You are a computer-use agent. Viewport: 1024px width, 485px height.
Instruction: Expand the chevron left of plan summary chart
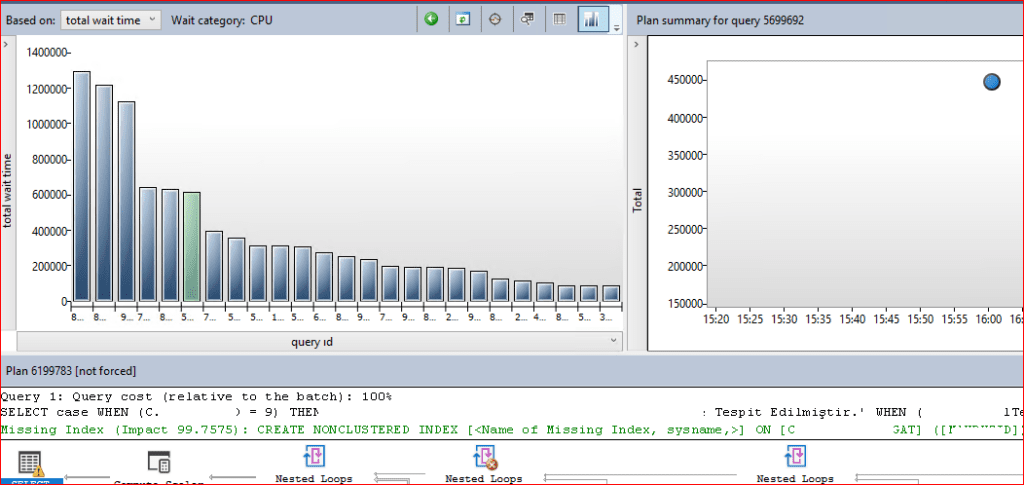click(x=635, y=44)
